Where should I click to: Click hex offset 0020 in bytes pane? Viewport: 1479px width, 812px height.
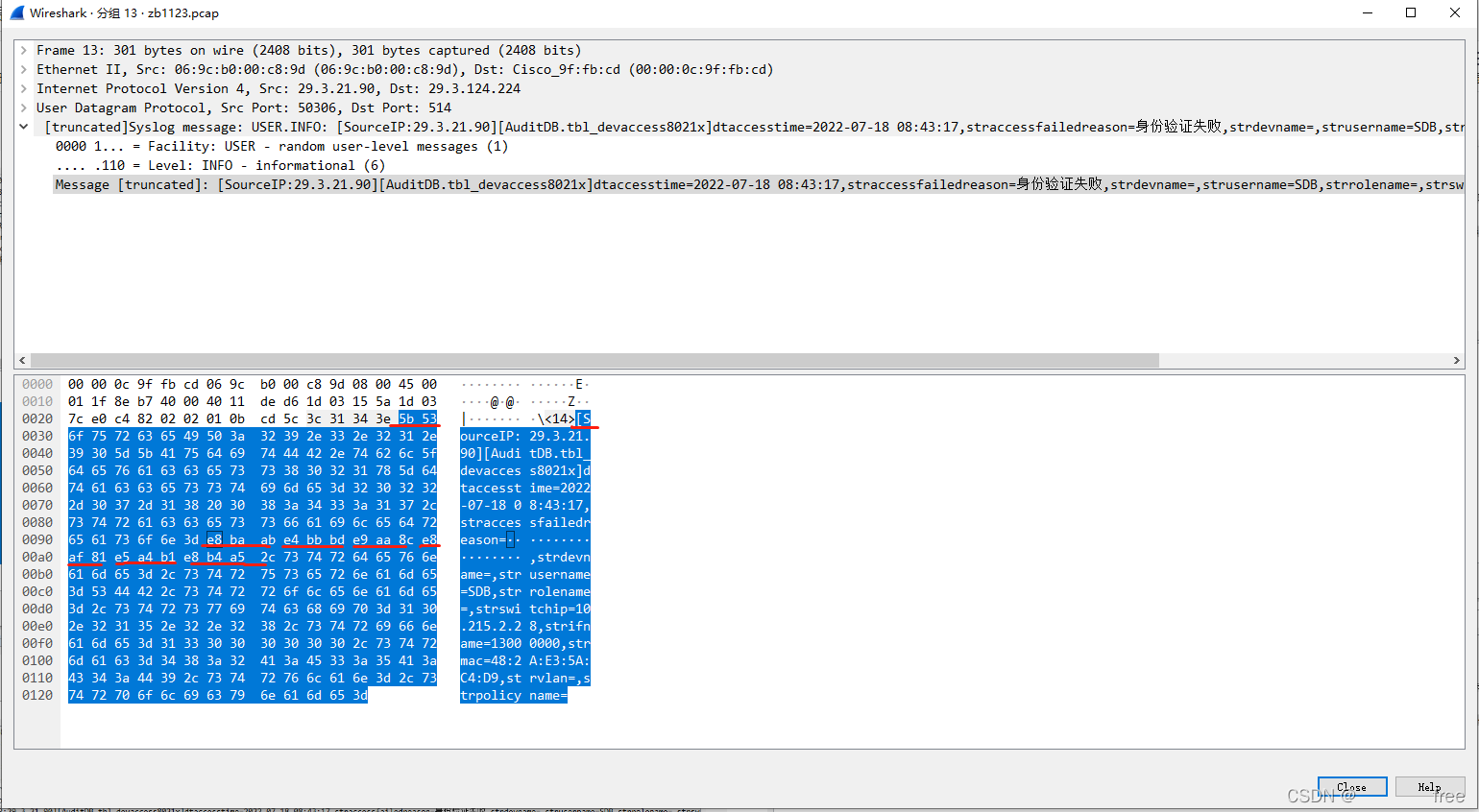pos(37,418)
